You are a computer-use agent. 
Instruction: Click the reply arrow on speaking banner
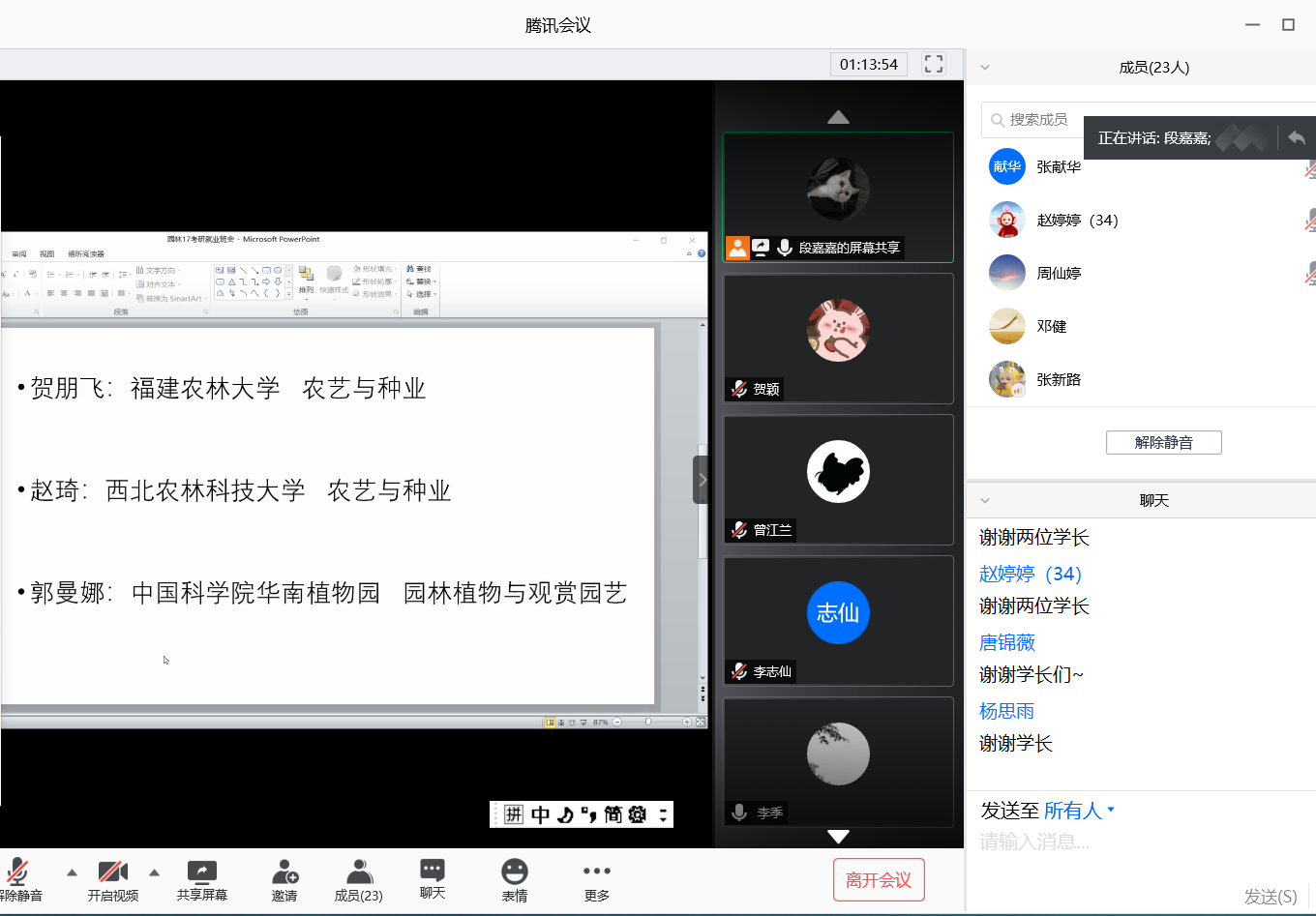pos(1297,138)
